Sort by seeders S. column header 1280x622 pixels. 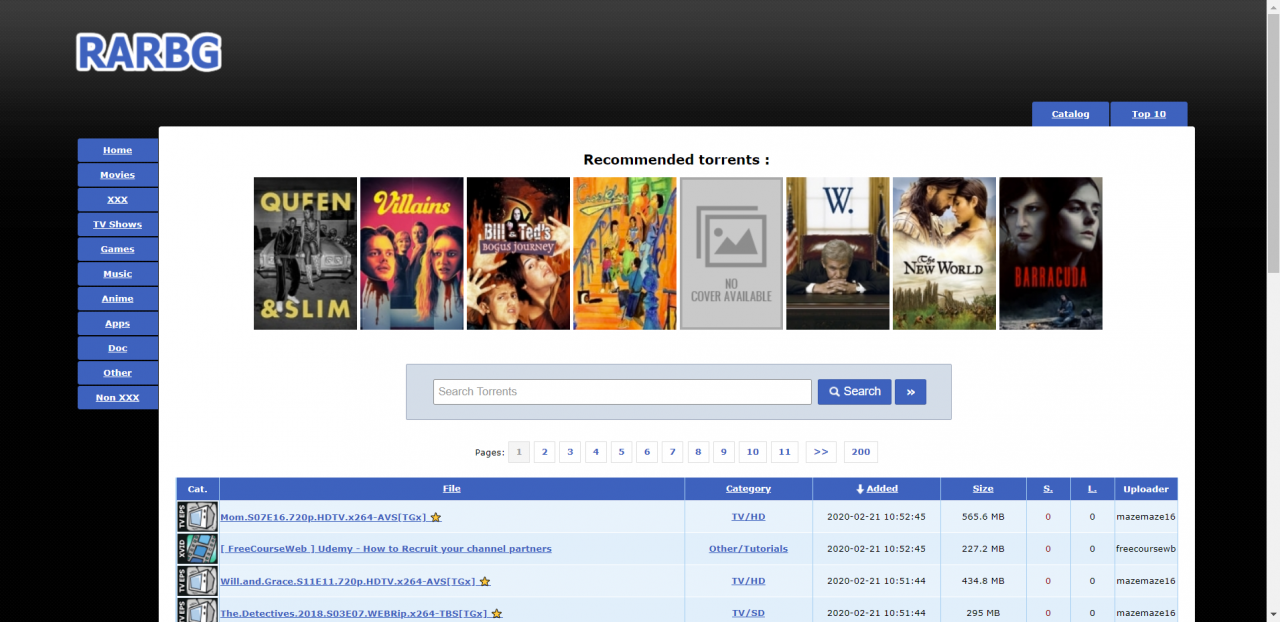tap(1048, 489)
